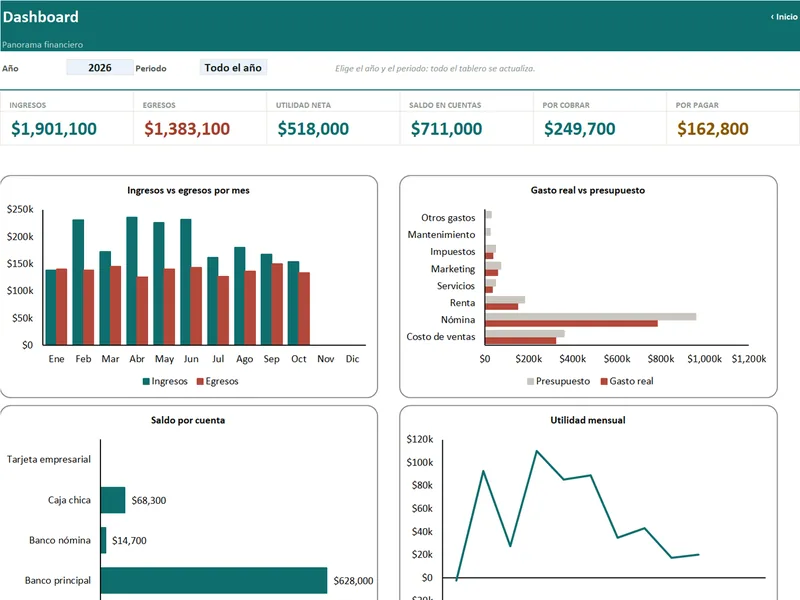Click the Otros gastos category label
The image size is (800, 600).
pos(448,218)
